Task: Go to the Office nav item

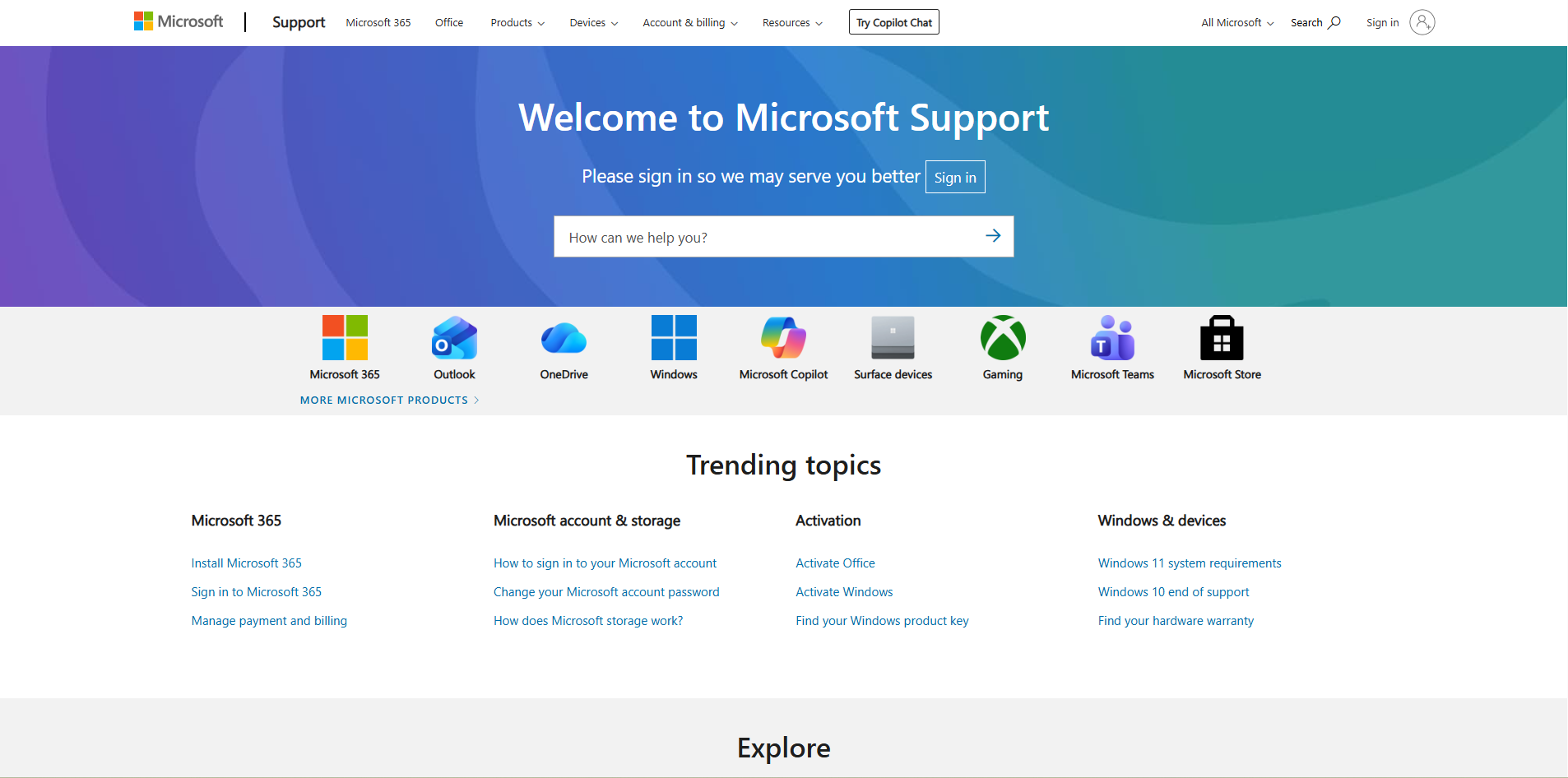Action: click(x=449, y=23)
